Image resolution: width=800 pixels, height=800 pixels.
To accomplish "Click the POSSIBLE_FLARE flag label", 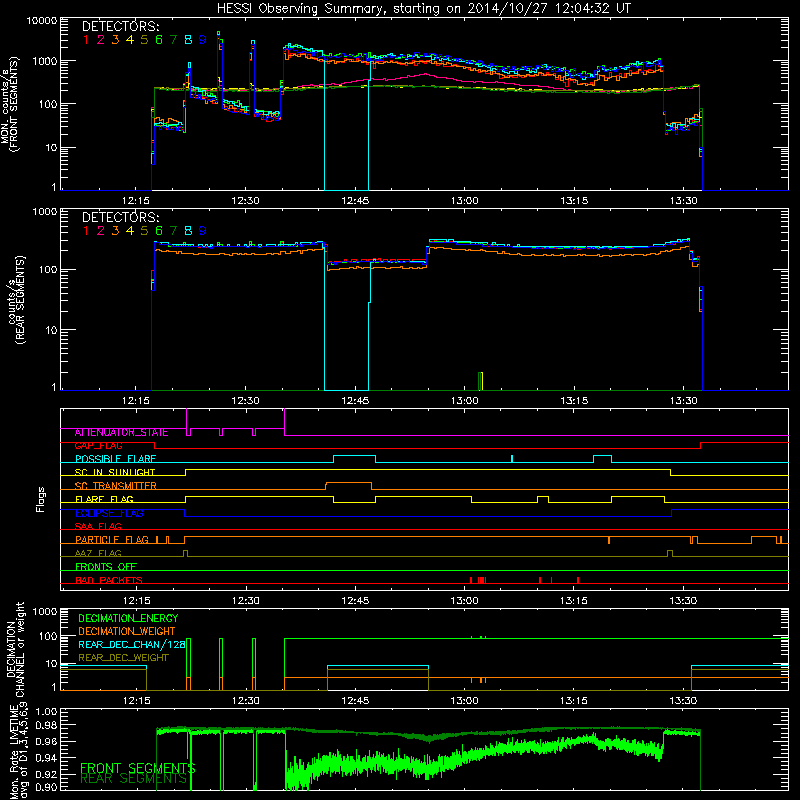I will [x=115, y=459].
